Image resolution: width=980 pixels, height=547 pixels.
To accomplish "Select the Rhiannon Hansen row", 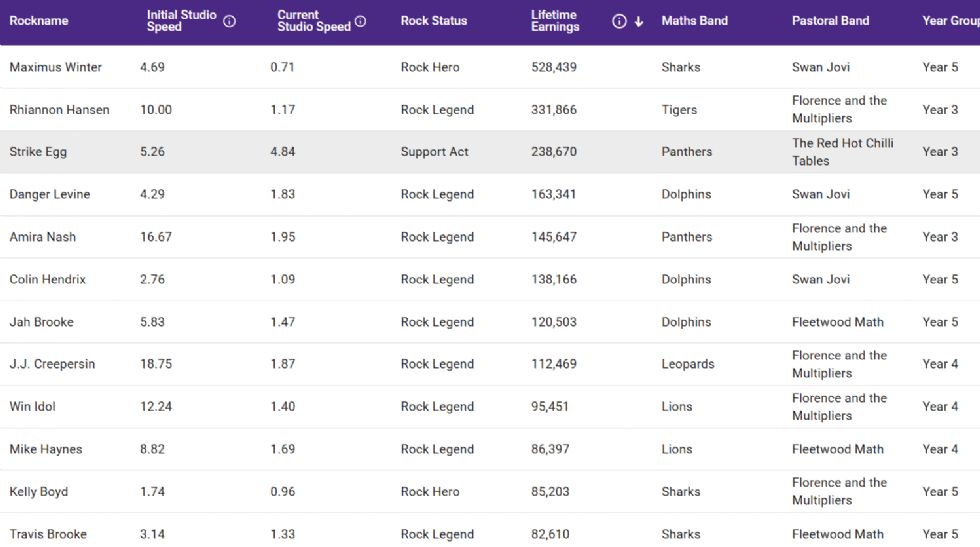I will 59,110.
